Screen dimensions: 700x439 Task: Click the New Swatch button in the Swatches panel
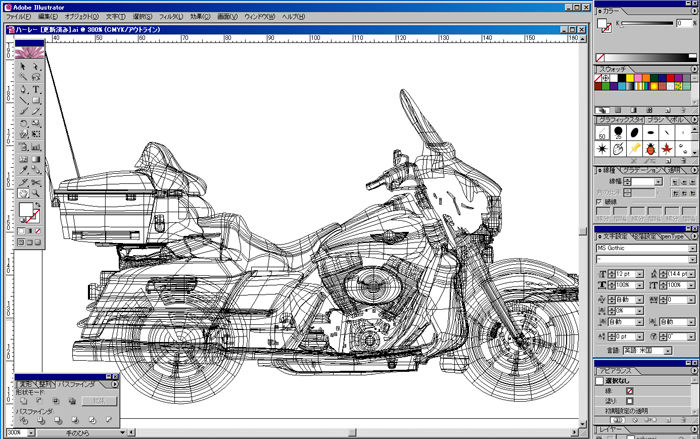(668, 110)
